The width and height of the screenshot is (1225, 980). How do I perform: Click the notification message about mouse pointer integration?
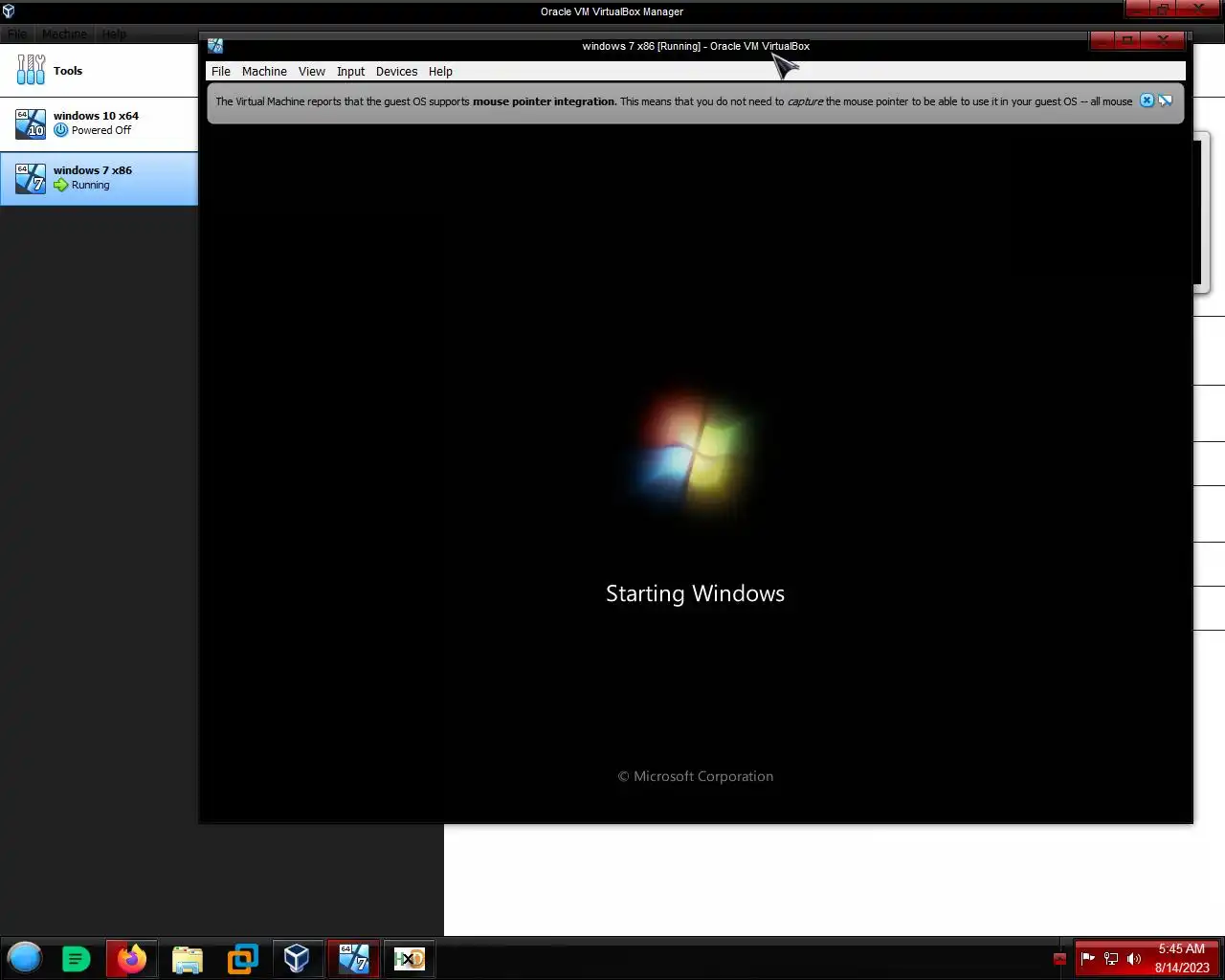click(x=674, y=101)
